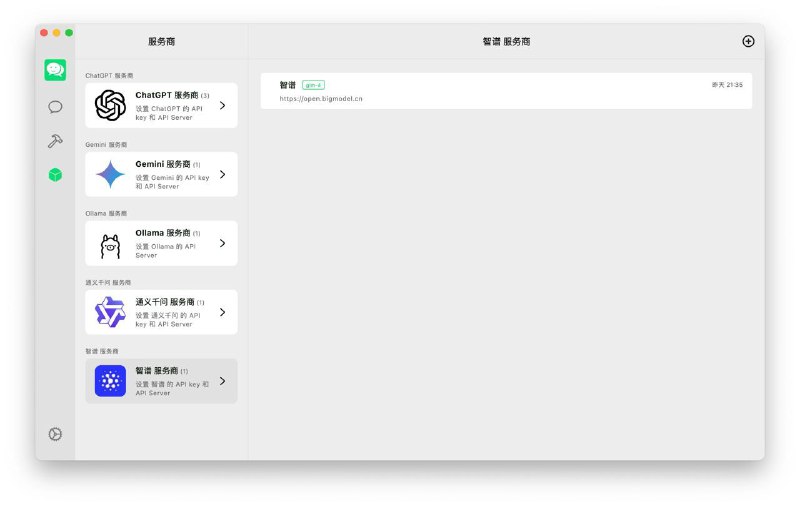Screen dimensions: 800x507
Task: Click the Ollama 服务商 section label
Action: tap(106, 214)
